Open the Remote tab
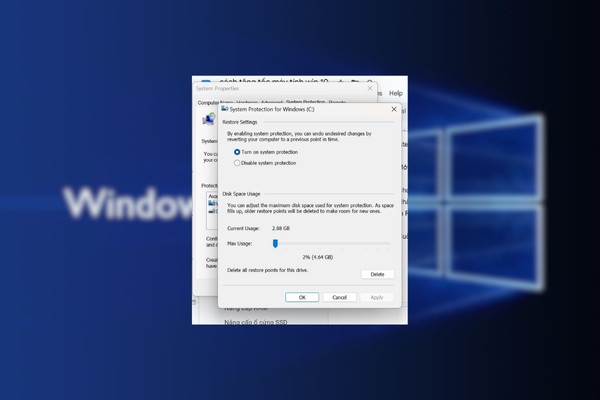Image resolution: width=600 pixels, height=400 pixels. coord(337,102)
